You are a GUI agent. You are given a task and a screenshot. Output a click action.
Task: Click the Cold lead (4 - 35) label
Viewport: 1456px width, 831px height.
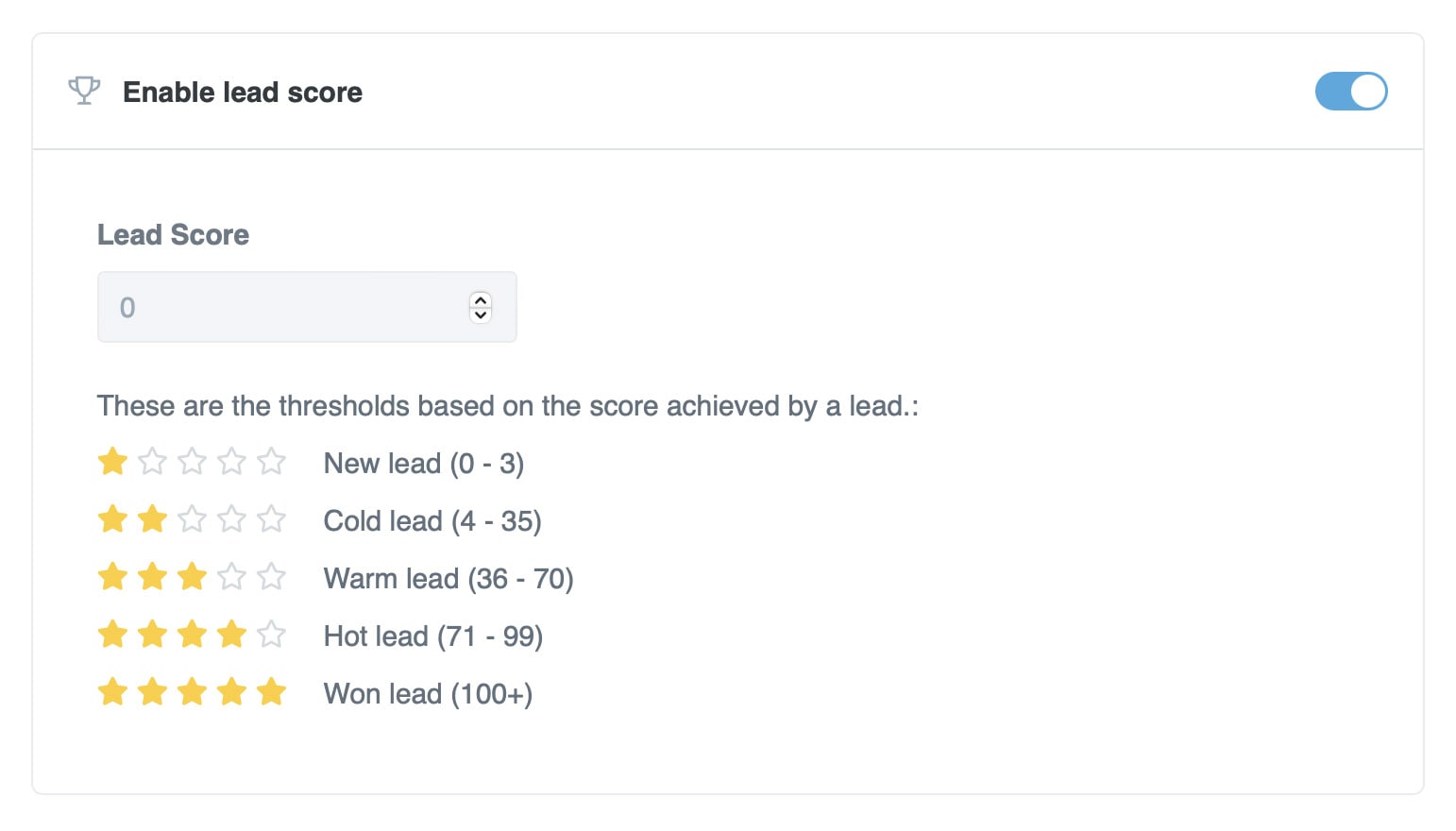coord(432,521)
